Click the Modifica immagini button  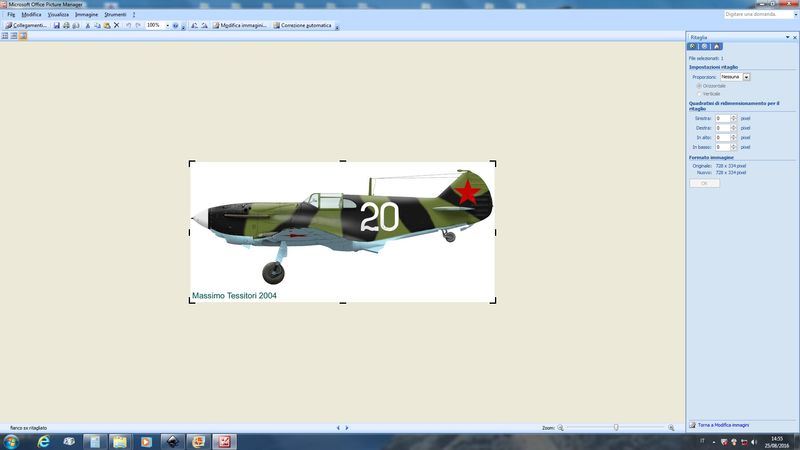pyautogui.click(x=240, y=25)
